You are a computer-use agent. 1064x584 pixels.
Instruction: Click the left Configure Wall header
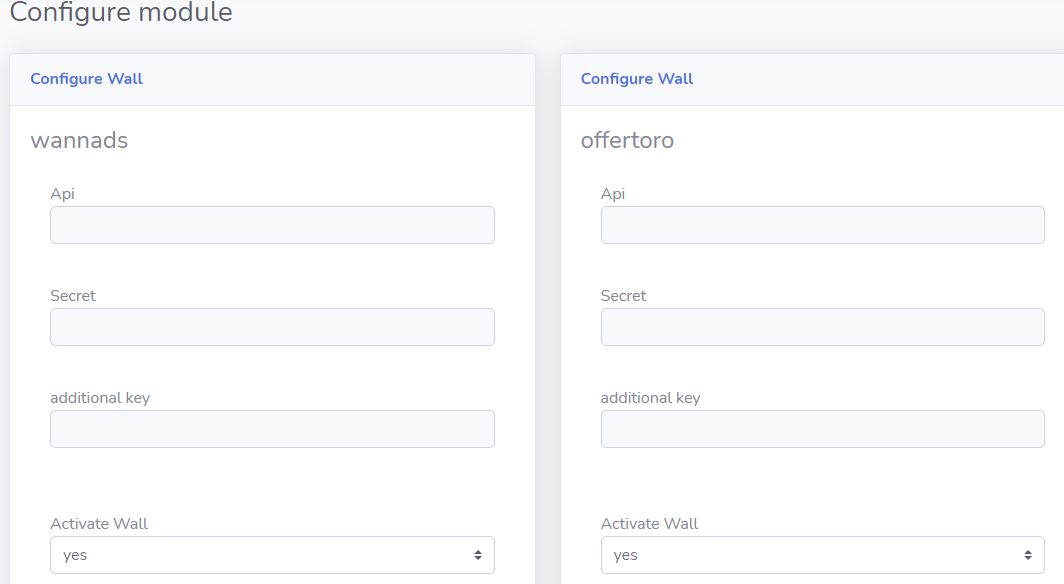tap(87, 79)
